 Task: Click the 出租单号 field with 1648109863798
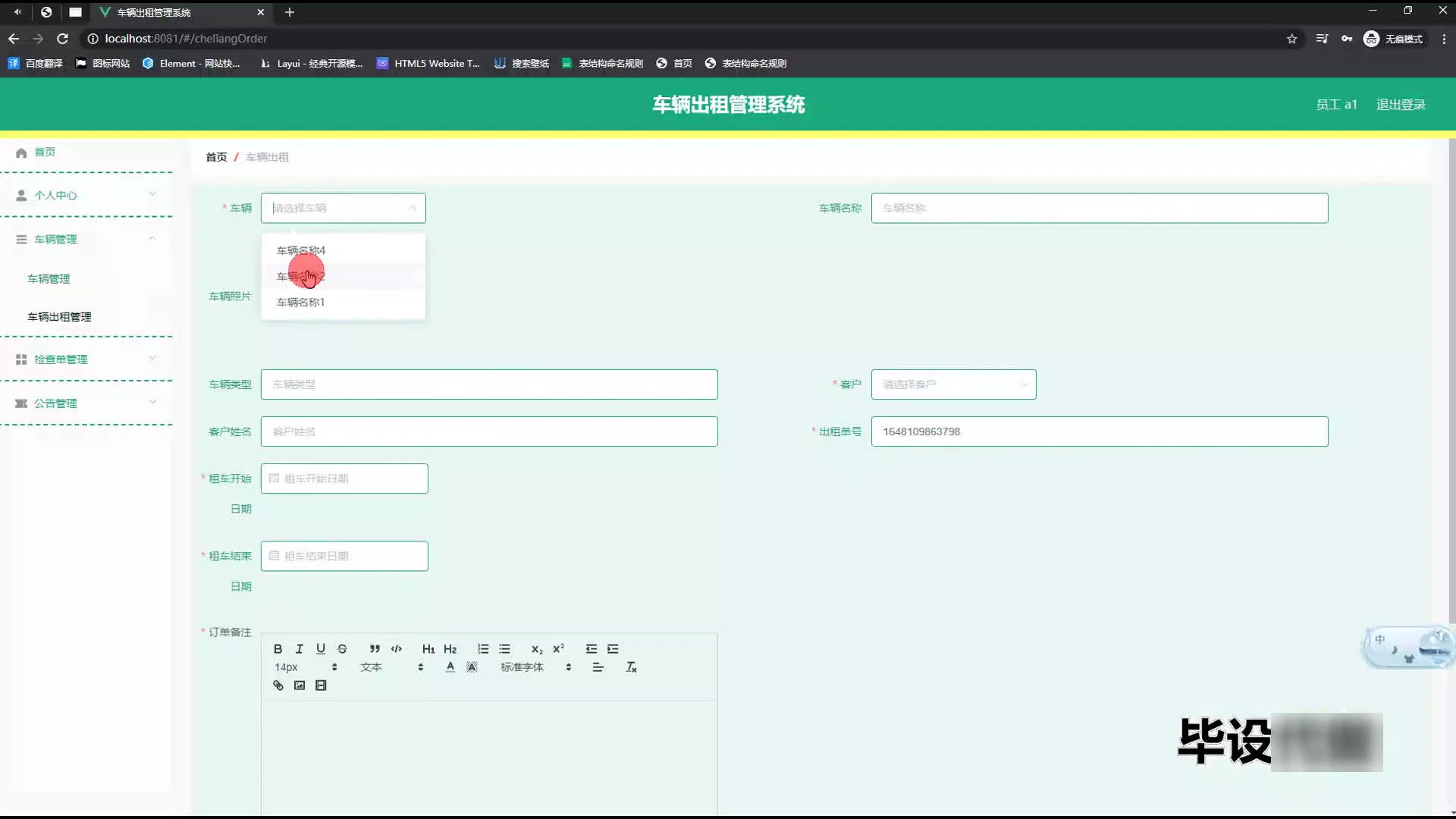tap(1100, 431)
